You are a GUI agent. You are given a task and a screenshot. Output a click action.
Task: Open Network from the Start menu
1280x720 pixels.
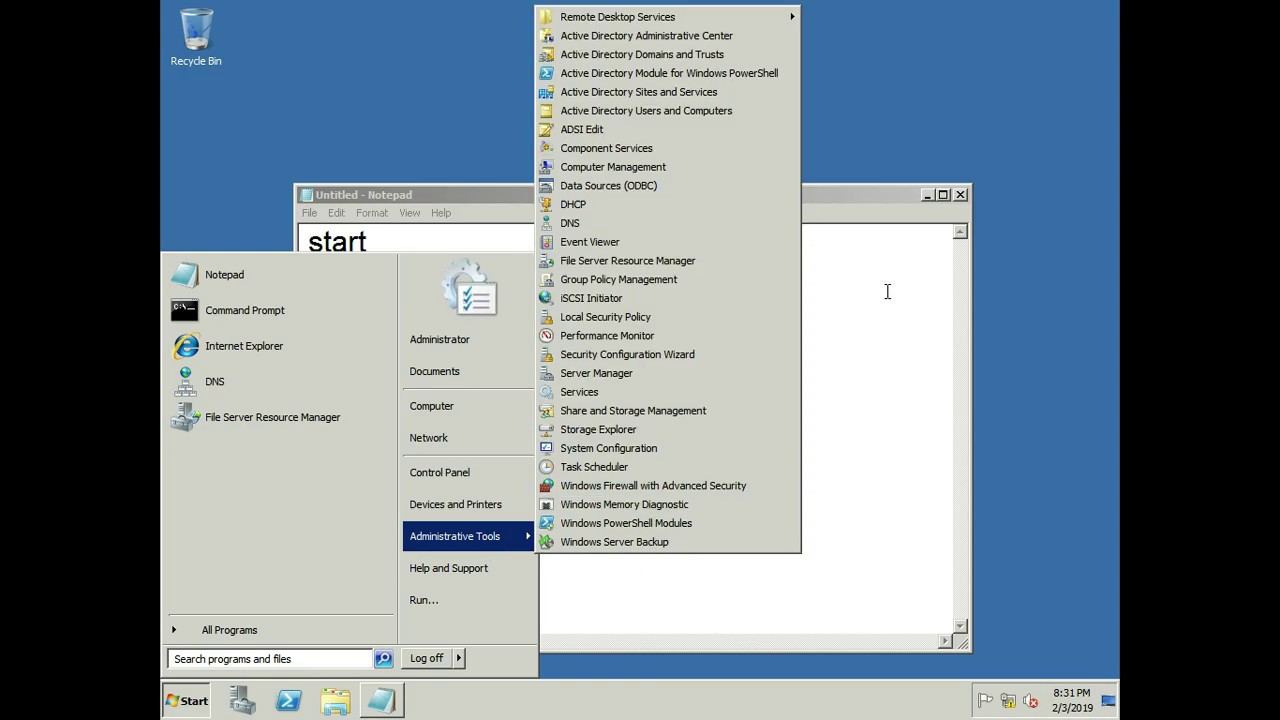[468, 438]
